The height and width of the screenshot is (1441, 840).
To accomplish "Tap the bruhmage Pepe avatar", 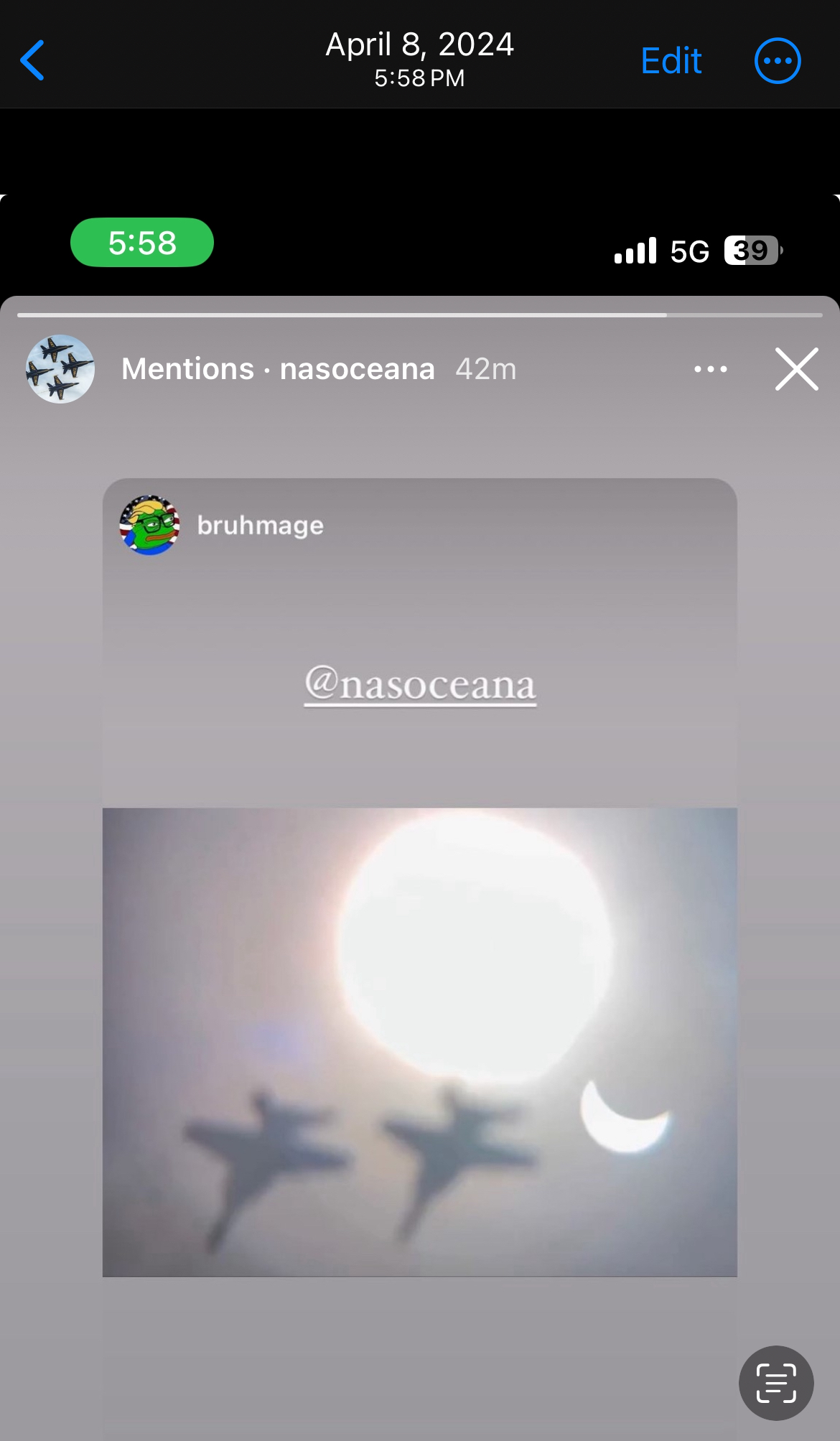I will click(149, 525).
